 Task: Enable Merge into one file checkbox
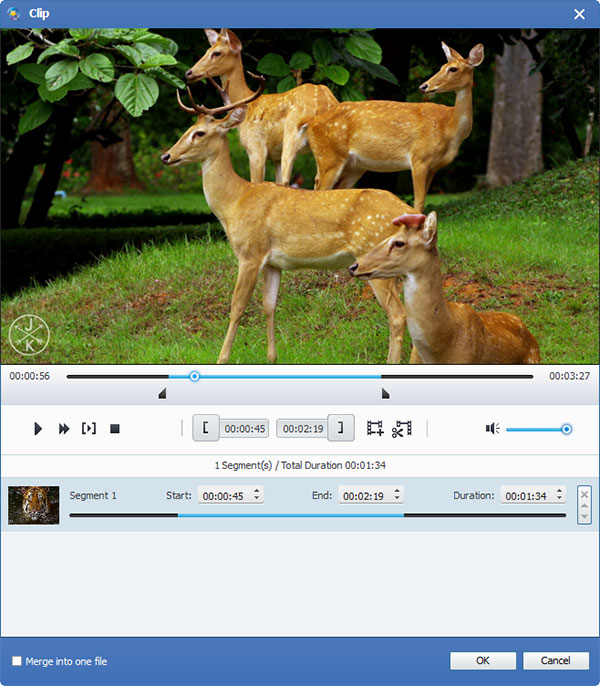pyautogui.click(x=17, y=661)
